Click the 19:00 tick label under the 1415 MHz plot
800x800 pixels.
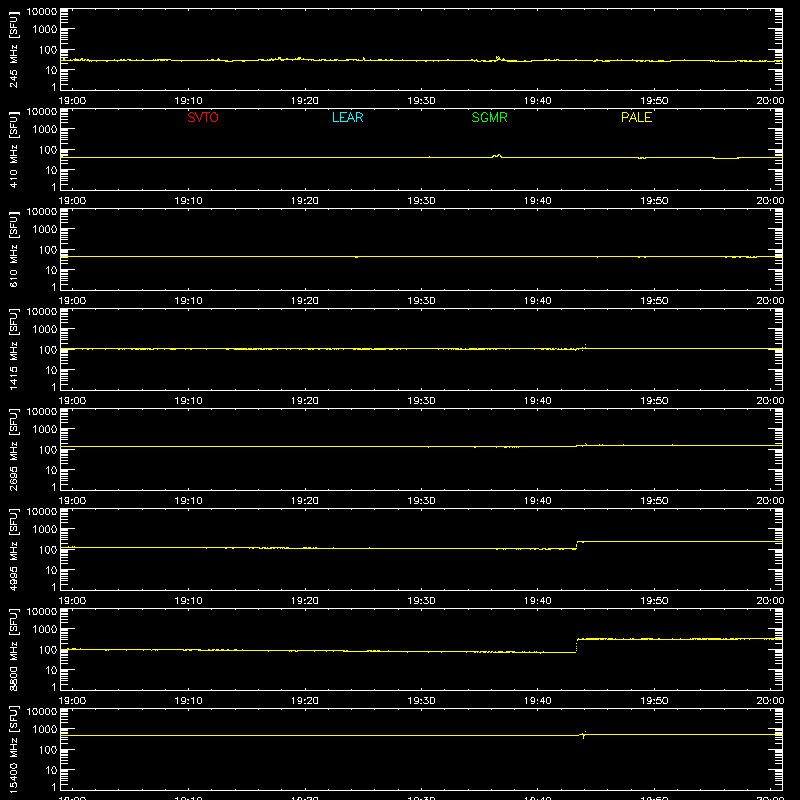(72, 401)
